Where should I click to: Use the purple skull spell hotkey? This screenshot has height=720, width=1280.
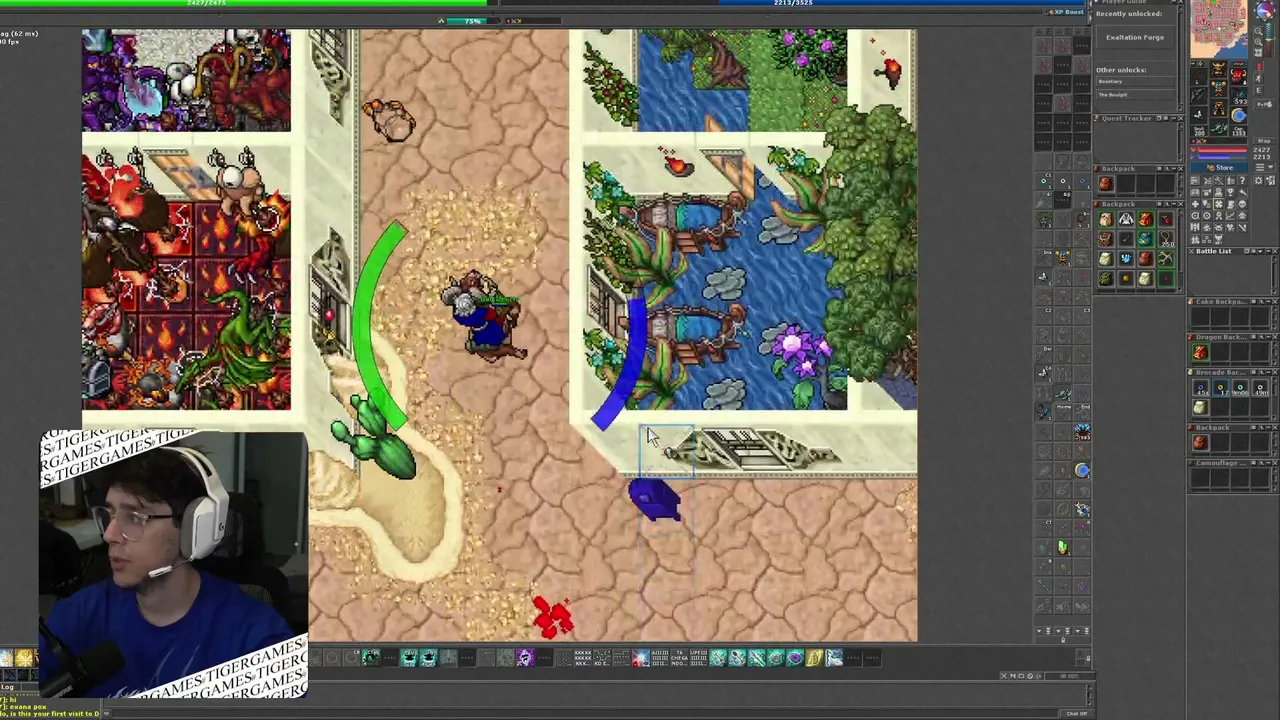coord(525,657)
